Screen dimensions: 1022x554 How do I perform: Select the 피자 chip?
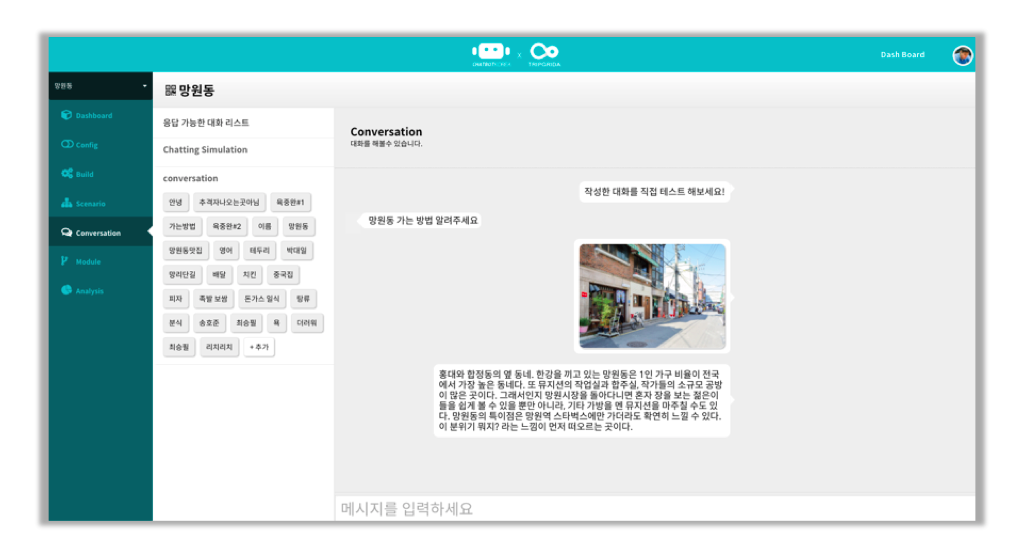[x=176, y=299]
